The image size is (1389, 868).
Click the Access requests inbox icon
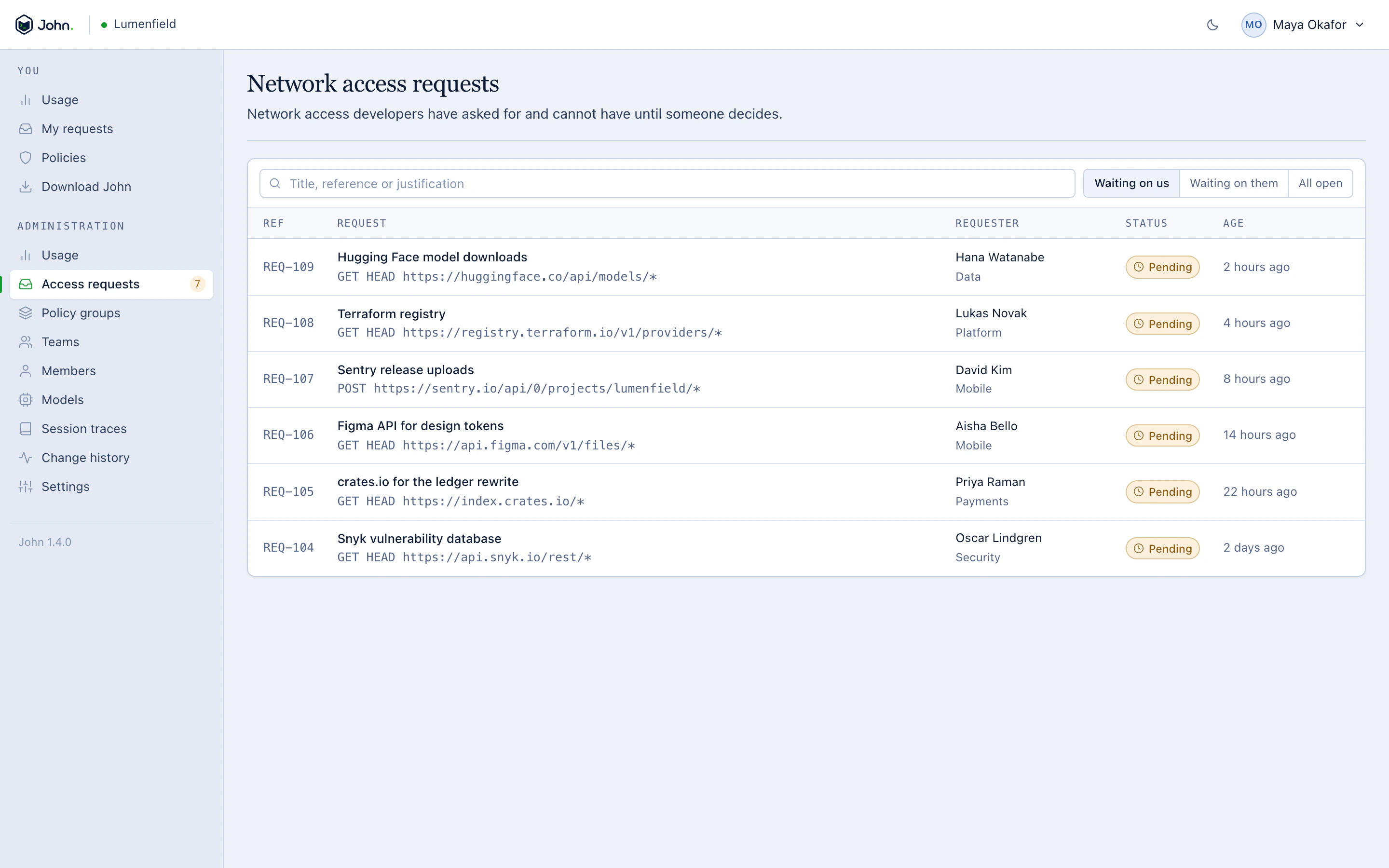click(25, 284)
